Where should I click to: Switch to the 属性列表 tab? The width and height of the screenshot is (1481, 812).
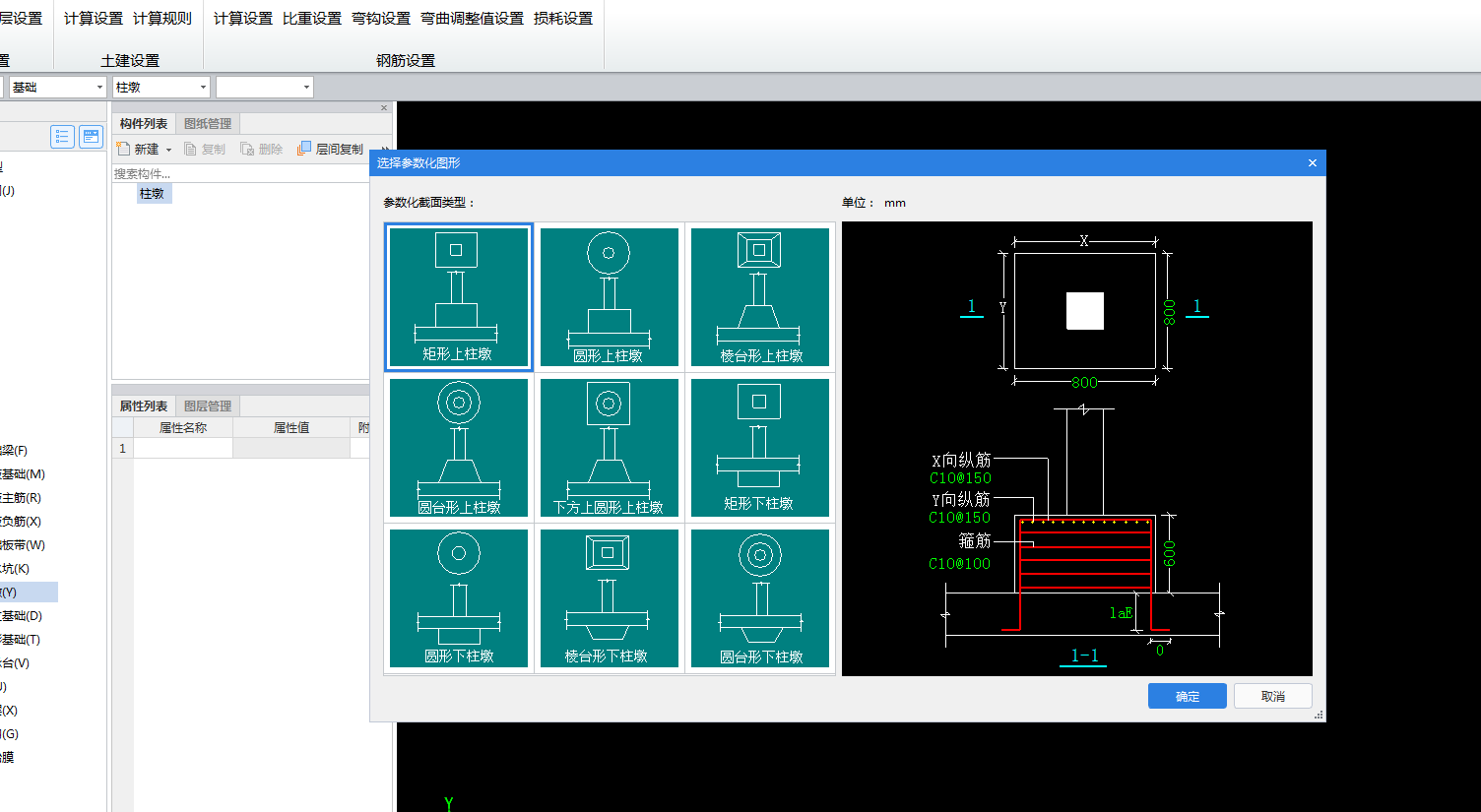click(x=144, y=406)
